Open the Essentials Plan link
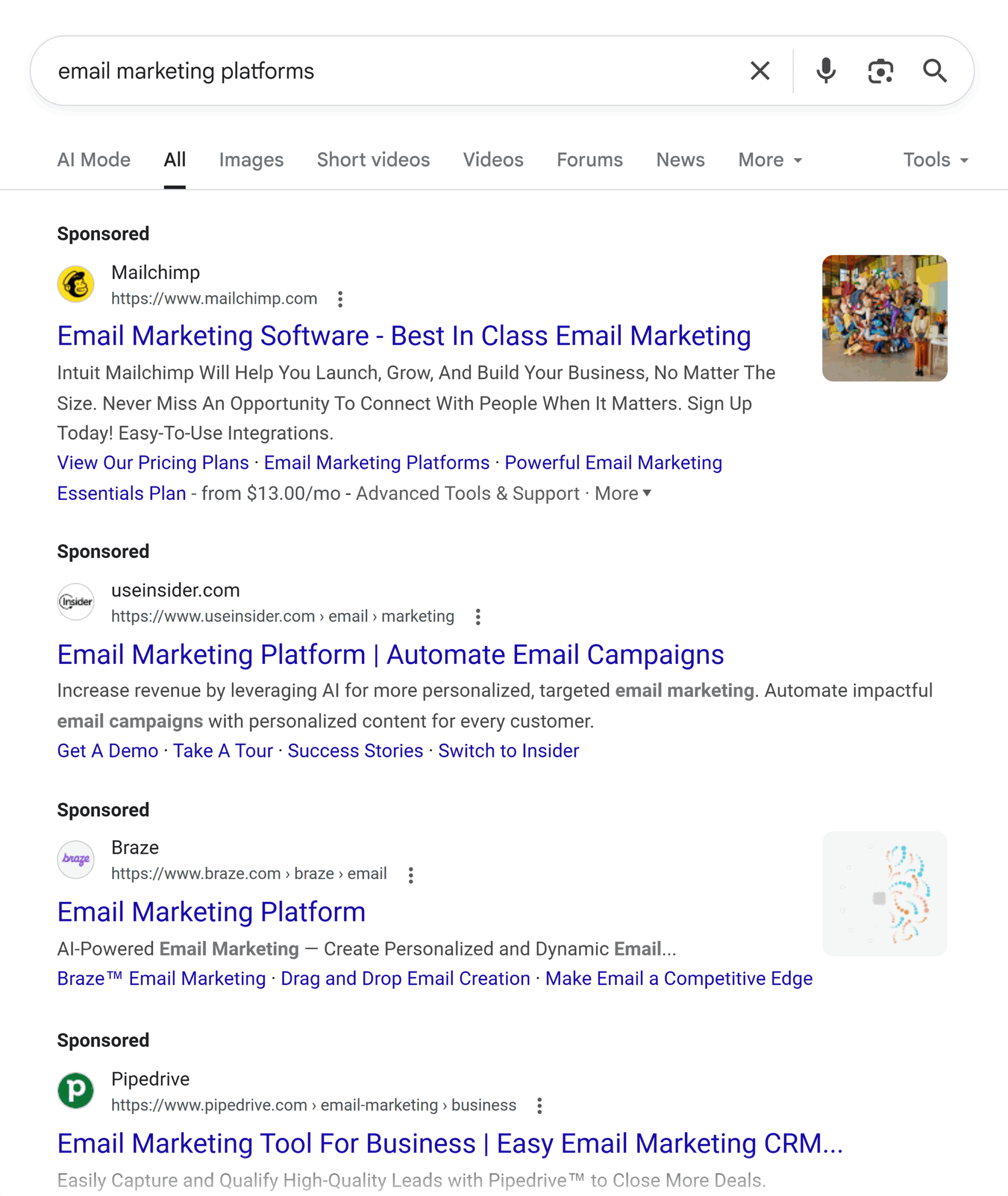Image resolution: width=1008 pixels, height=1196 pixels. coord(122,493)
